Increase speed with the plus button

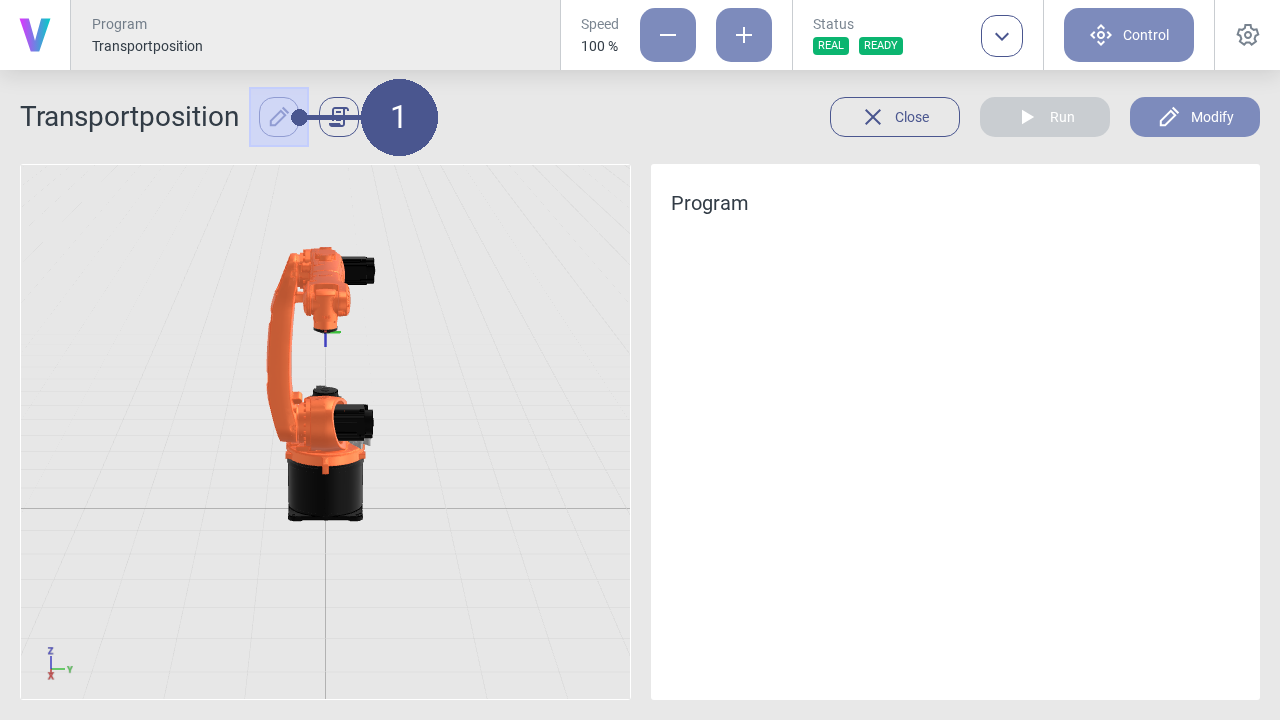tap(744, 35)
